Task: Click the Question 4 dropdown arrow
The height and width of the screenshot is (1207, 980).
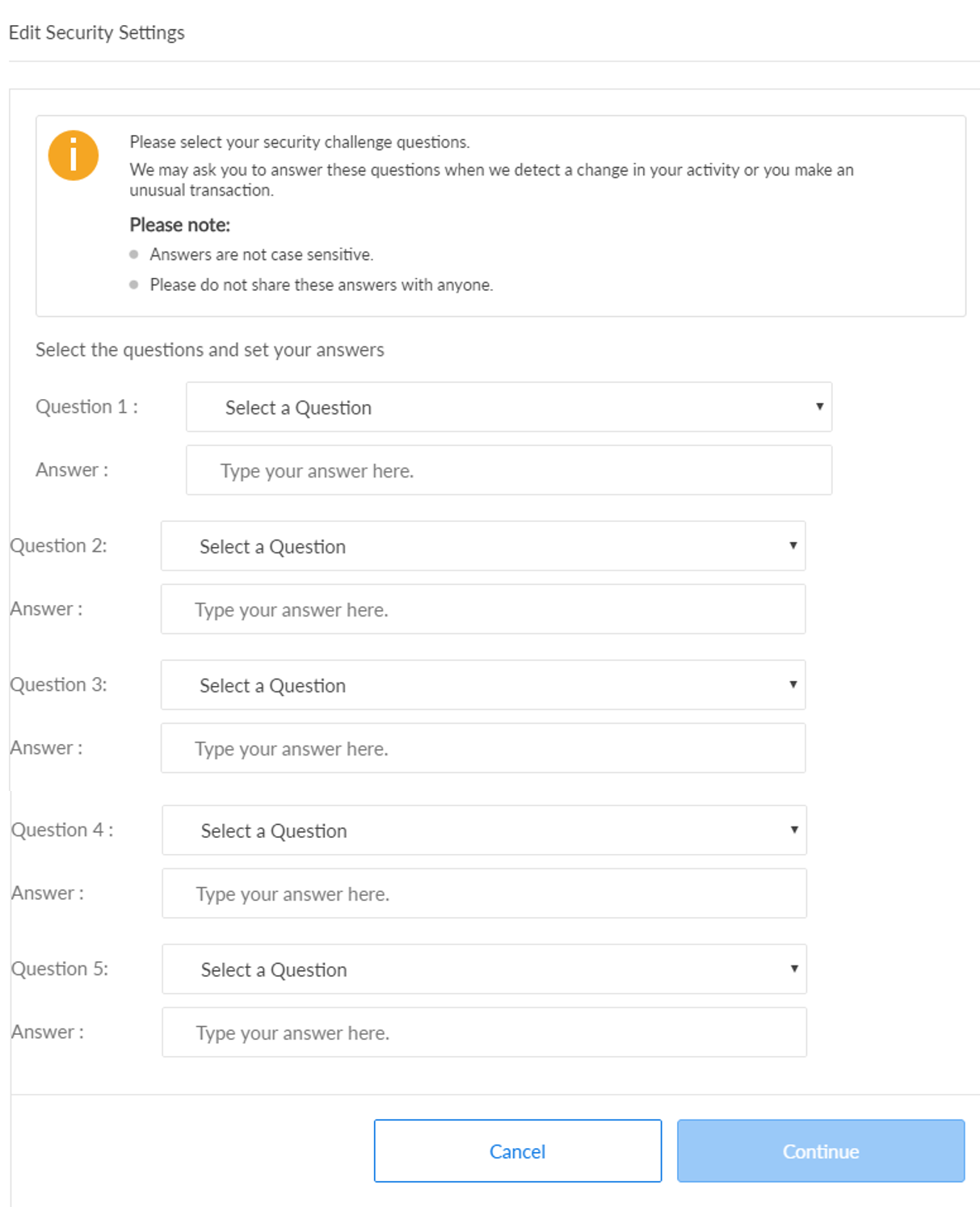Action: coord(795,830)
